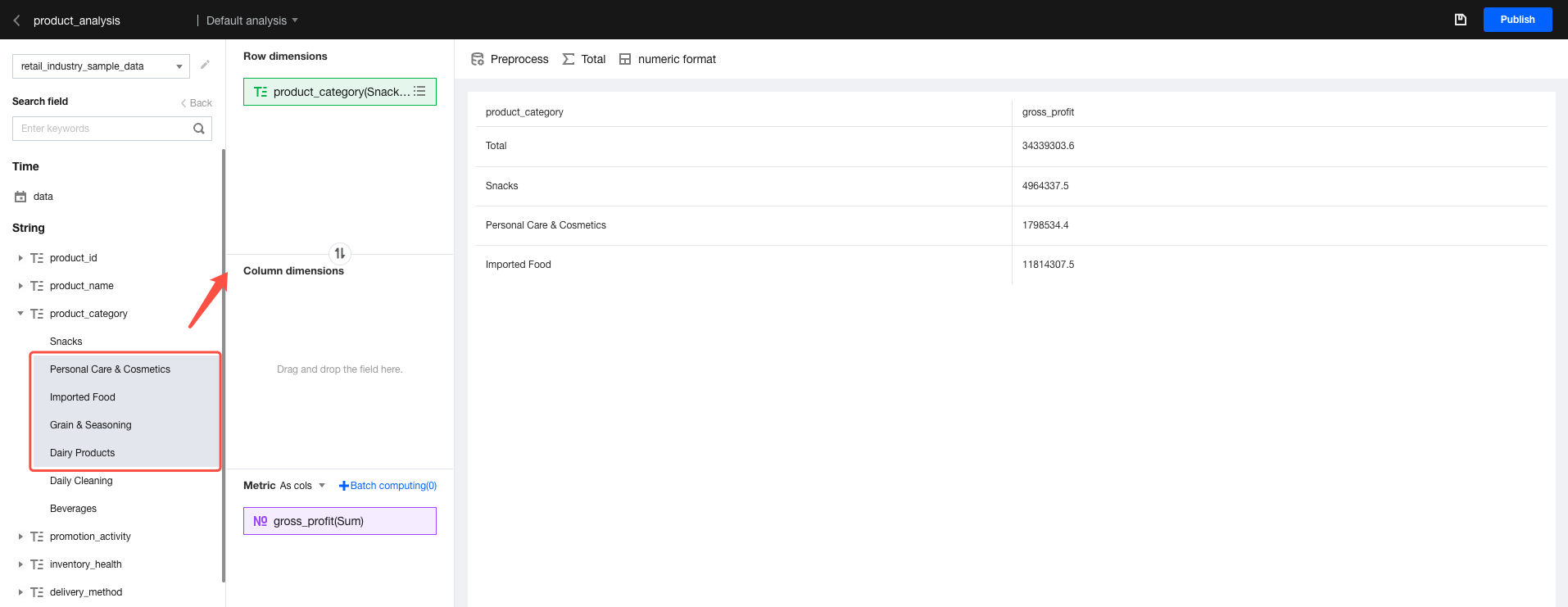Click the pencil edit icon beside dataset
Image resolution: width=1568 pixels, height=607 pixels.
[x=205, y=65]
